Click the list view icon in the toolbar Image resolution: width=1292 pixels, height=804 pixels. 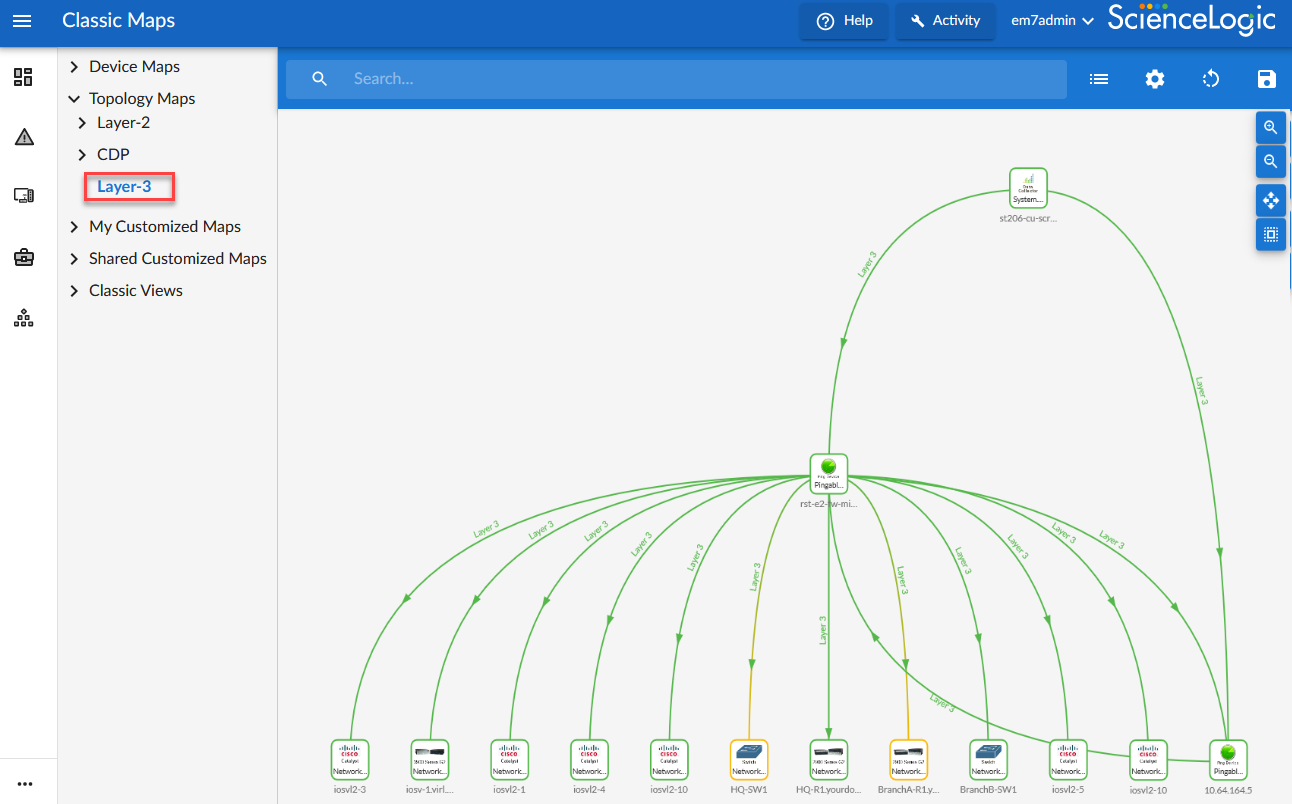pos(1099,79)
